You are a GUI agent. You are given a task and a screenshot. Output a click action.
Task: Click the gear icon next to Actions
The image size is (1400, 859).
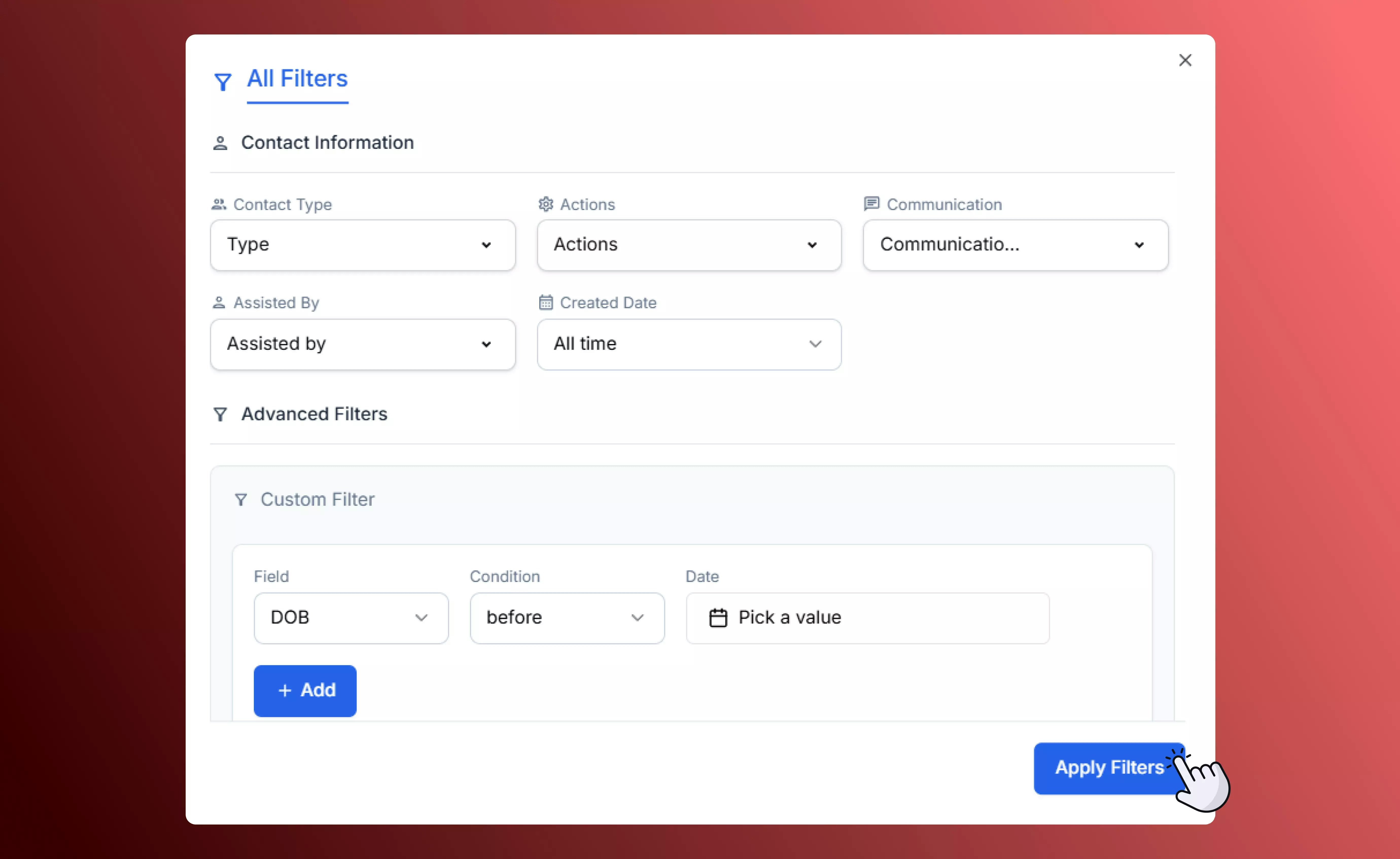pos(546,204)
